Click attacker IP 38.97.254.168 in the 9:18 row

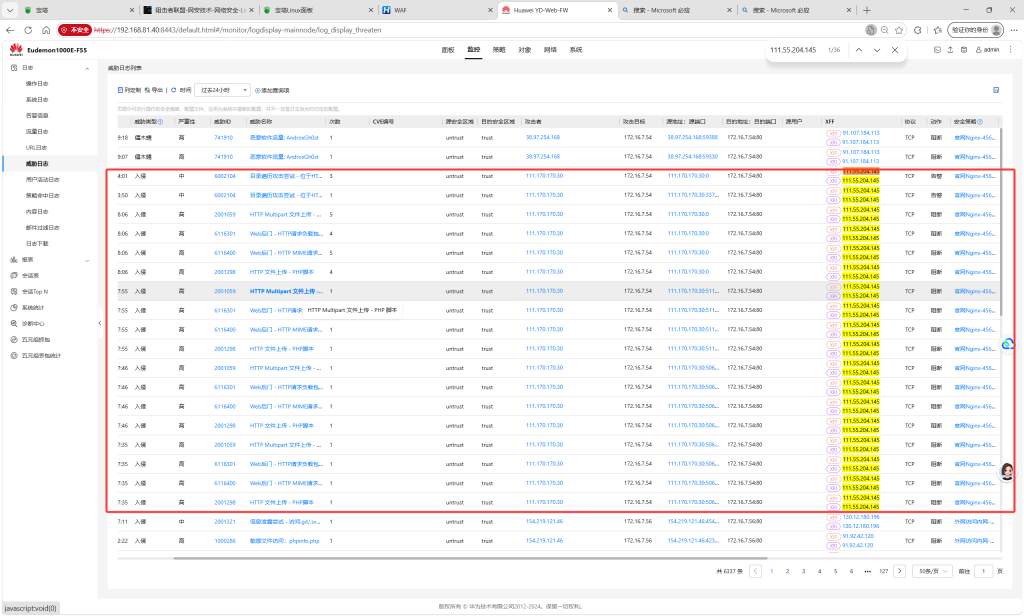(x=543, y=137)
